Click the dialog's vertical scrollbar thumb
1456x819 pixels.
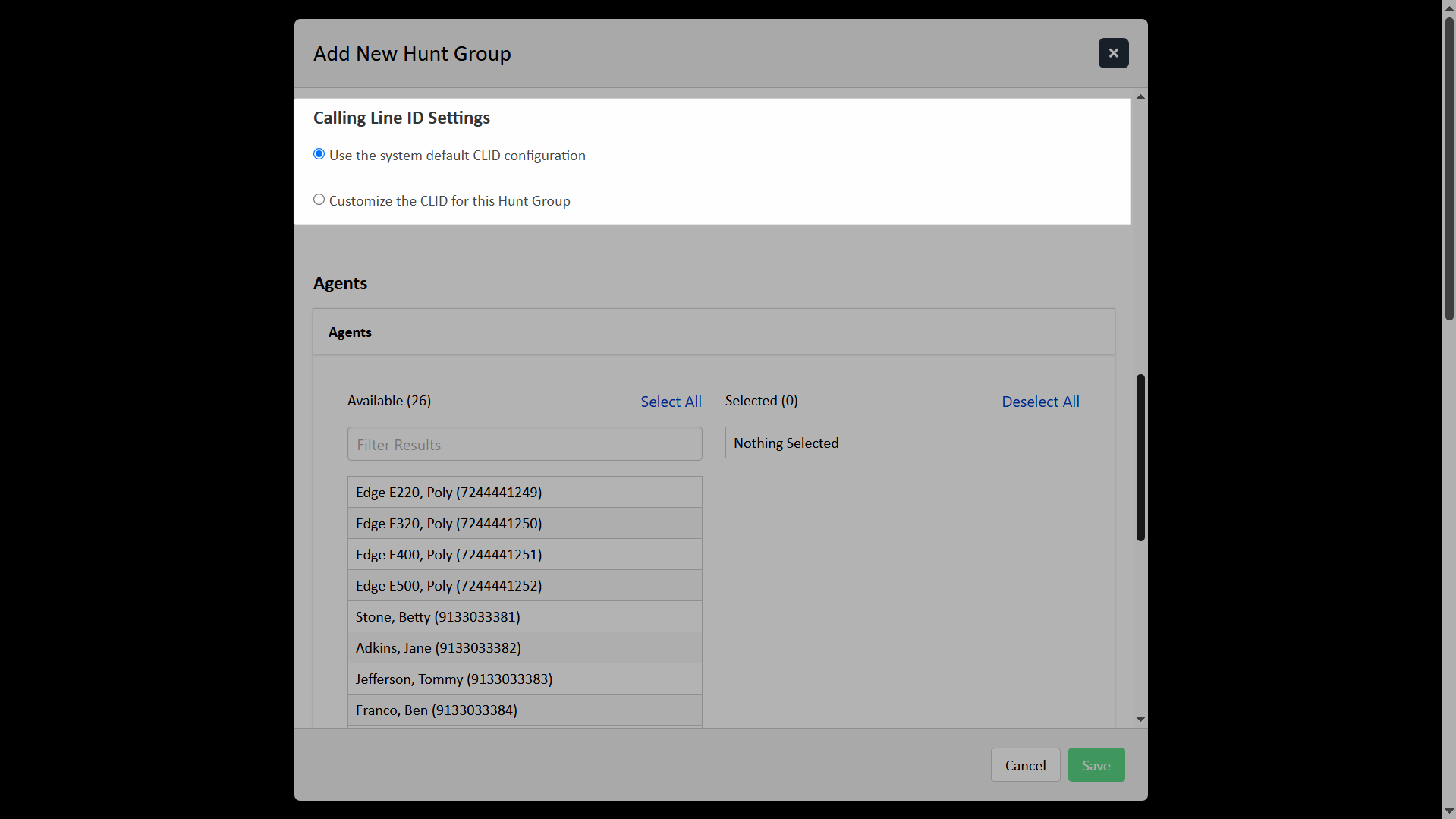pos(1140,457)
